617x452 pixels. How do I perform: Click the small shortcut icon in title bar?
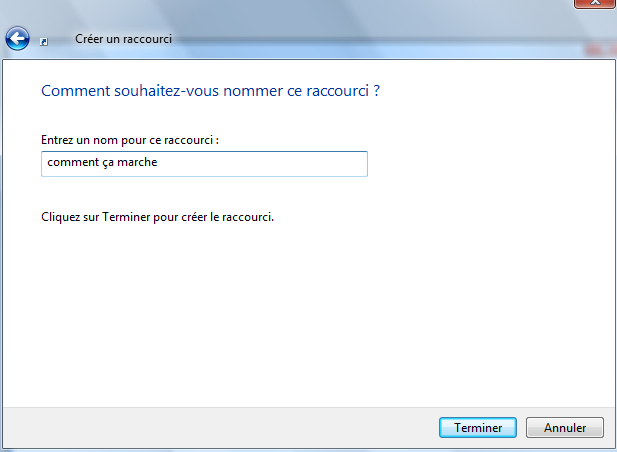point(43,42)
